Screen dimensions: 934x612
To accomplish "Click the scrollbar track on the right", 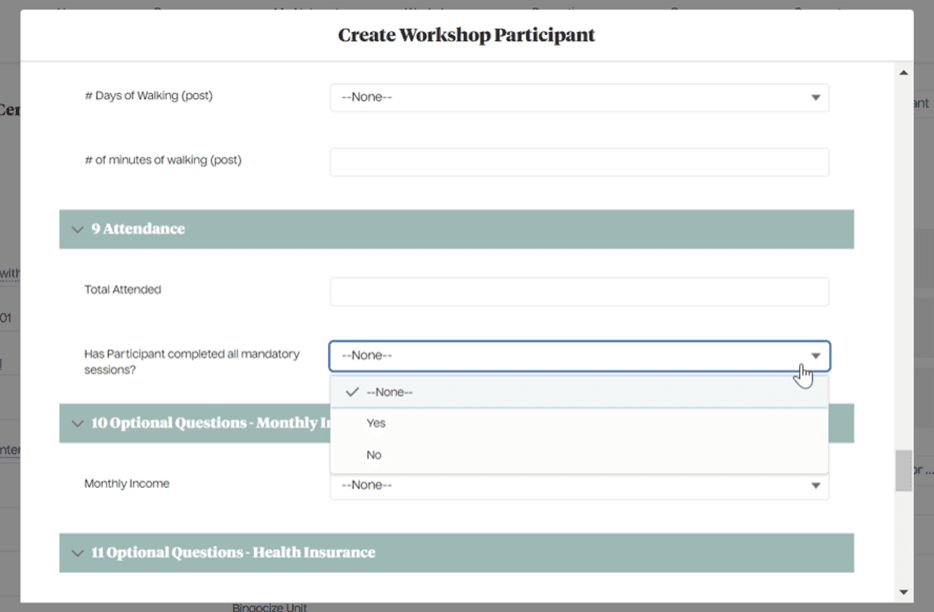I will (x=903, y=300).
